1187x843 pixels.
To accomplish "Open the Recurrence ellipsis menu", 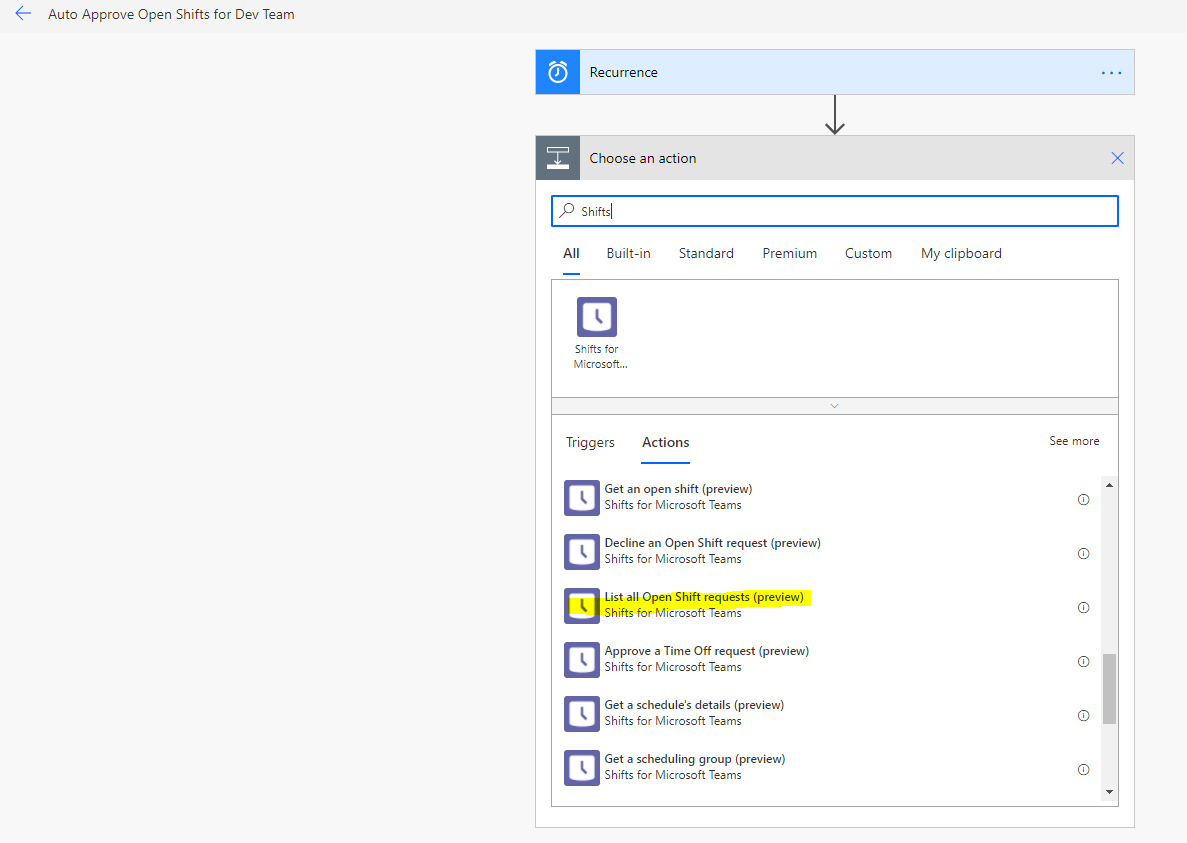I will pos(1111,71).
